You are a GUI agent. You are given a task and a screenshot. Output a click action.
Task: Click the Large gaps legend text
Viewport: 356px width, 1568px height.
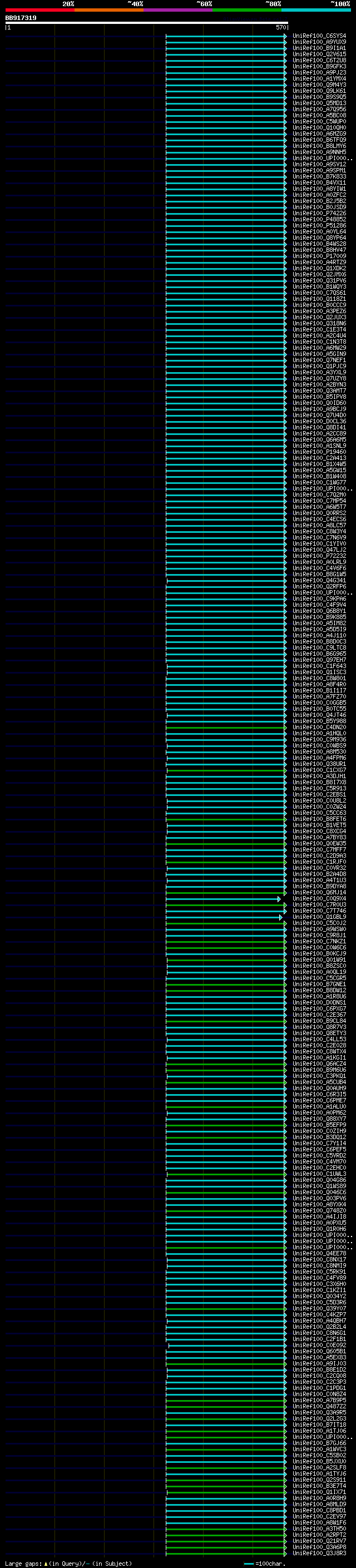(x=68, y=1564)
